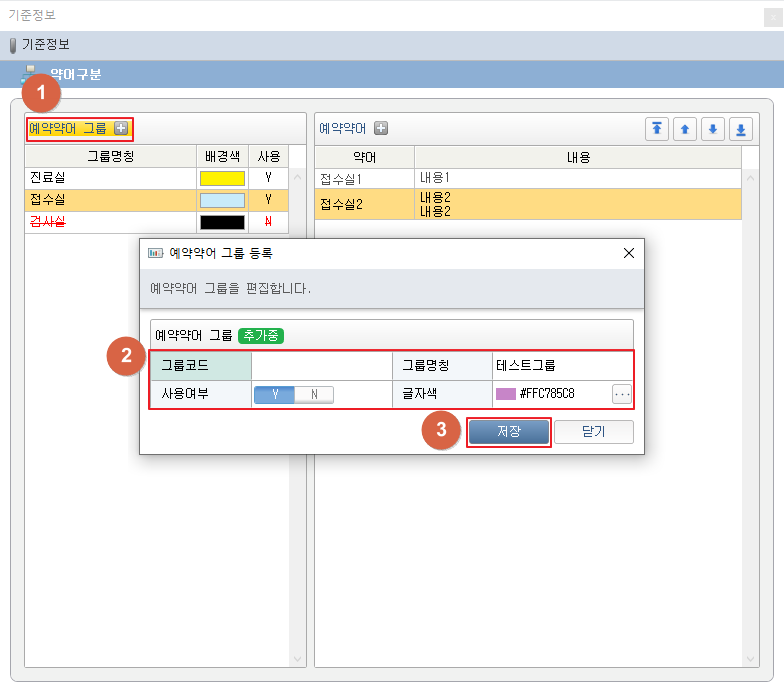Click the purple 글자색 color swatch
Viewport: 784px width, 692px height.
click(x=506, y=394)
